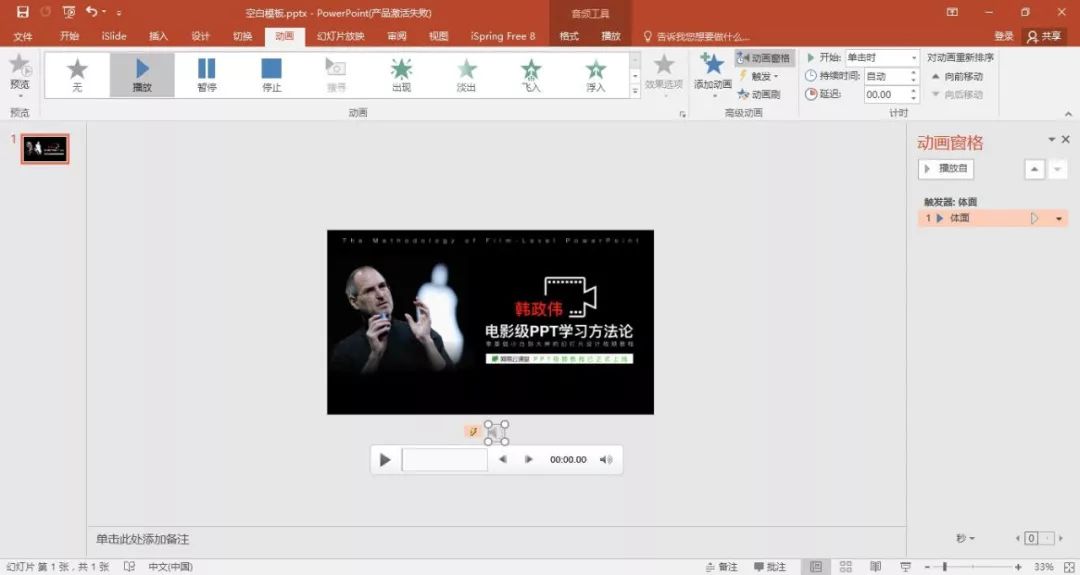Select the 播放 play animation effect

(142, 74)
